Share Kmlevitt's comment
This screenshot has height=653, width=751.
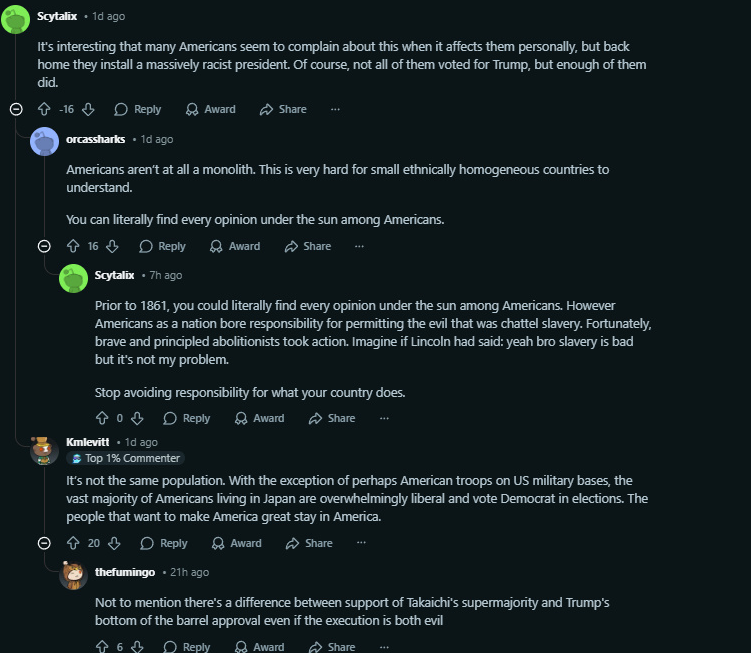(x=309, y=543)
